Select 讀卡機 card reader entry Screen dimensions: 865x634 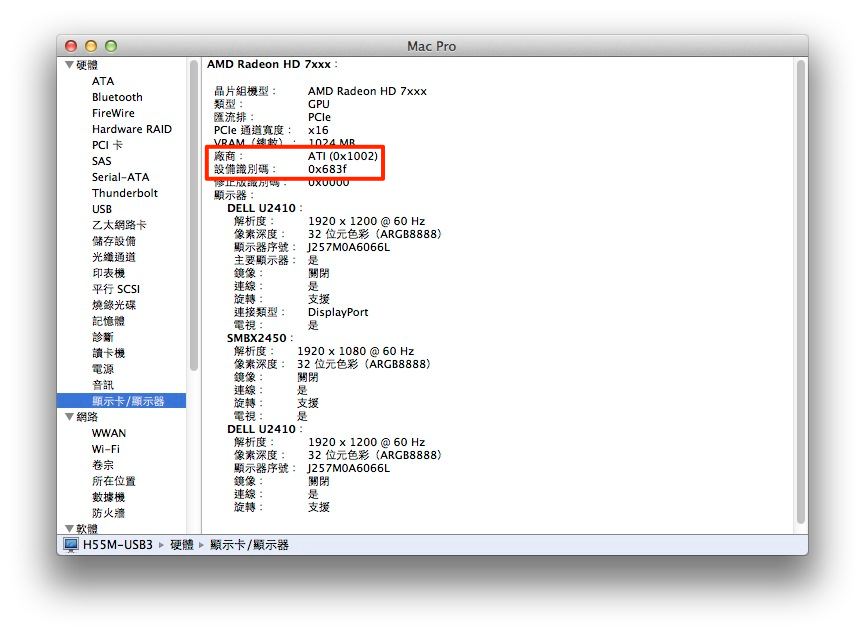click(x=108, y=353)
